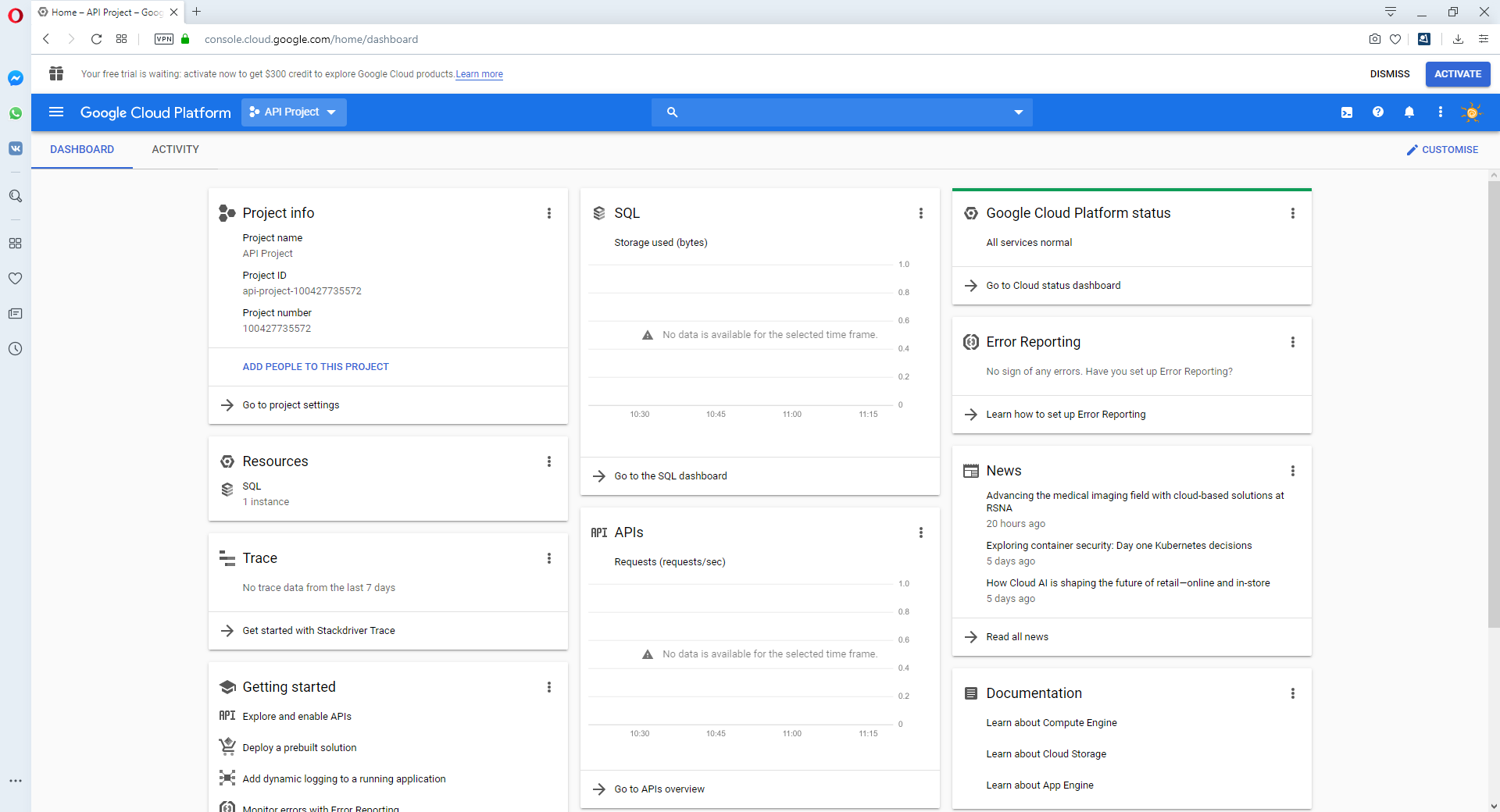Add dynamic logging to a running application
Screen dimensions: 1500x812
click(344, 779)
